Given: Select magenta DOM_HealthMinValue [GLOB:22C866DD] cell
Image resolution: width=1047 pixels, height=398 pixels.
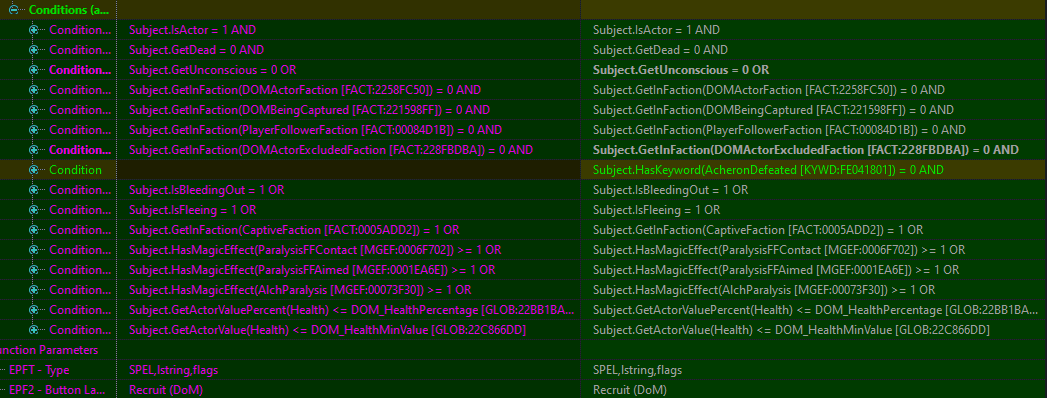Looking at the screenshot, I should [x=327, y=330].
